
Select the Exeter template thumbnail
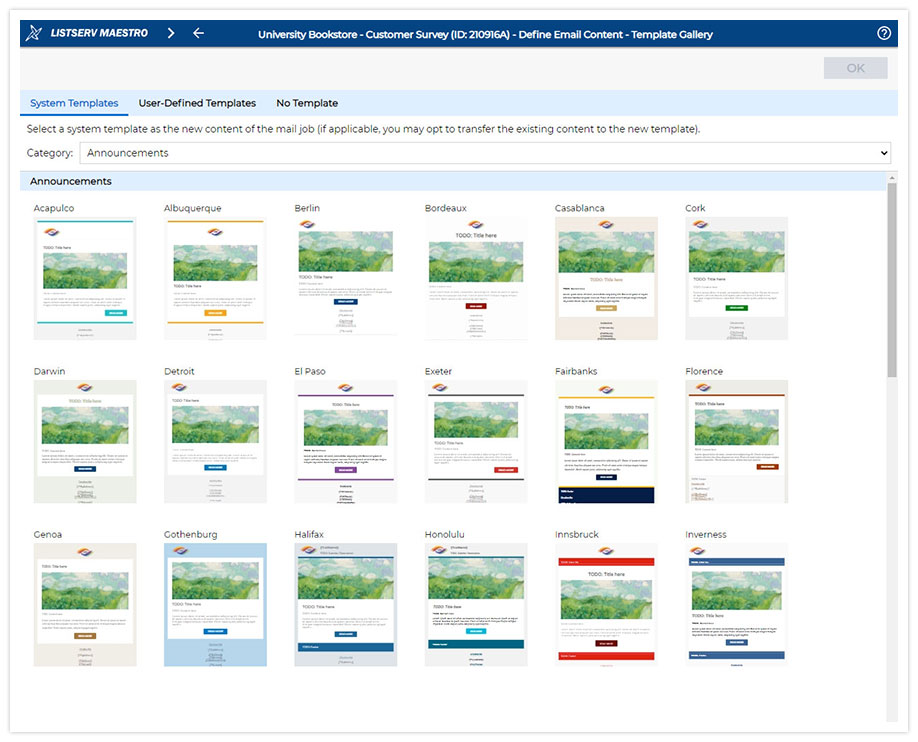coord(476,442)
